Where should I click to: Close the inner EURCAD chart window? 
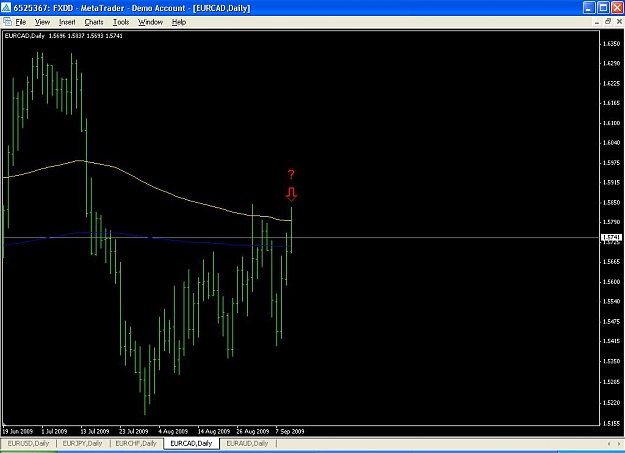click(x=619, y=22)
